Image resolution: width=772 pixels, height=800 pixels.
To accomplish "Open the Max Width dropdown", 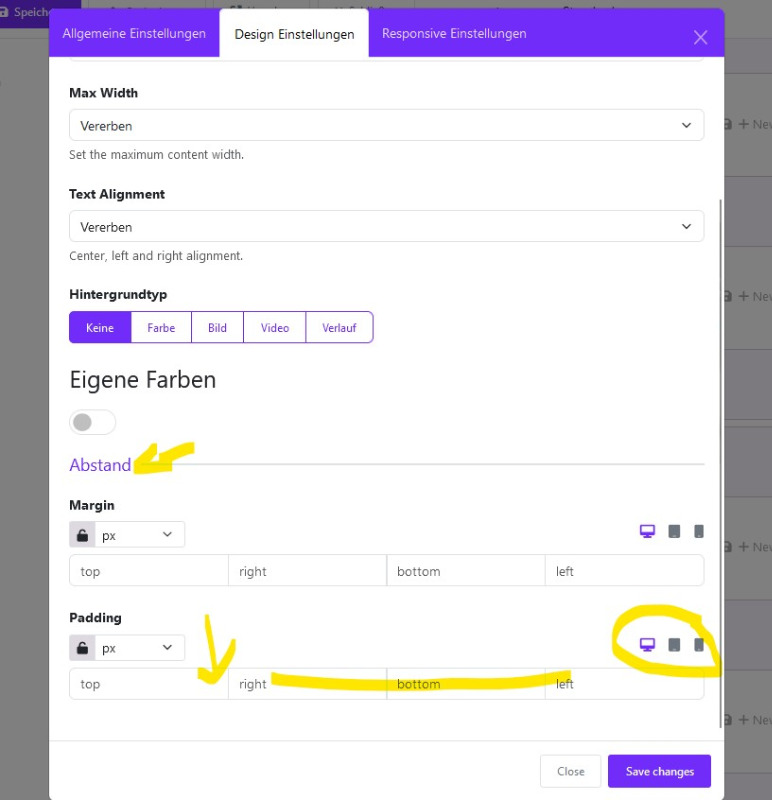I will click(x=387, y=125).
